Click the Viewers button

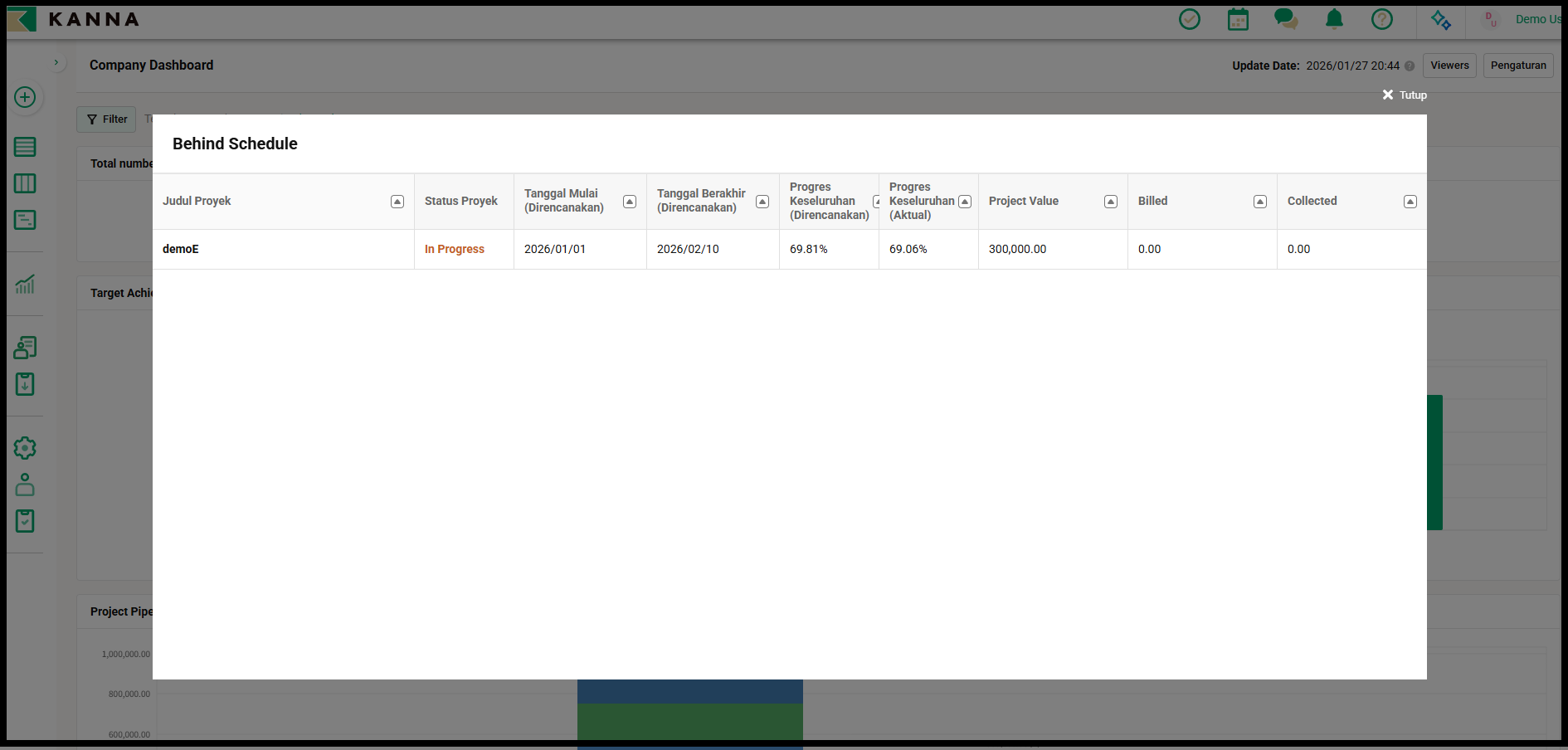[x=1449, y=66]
